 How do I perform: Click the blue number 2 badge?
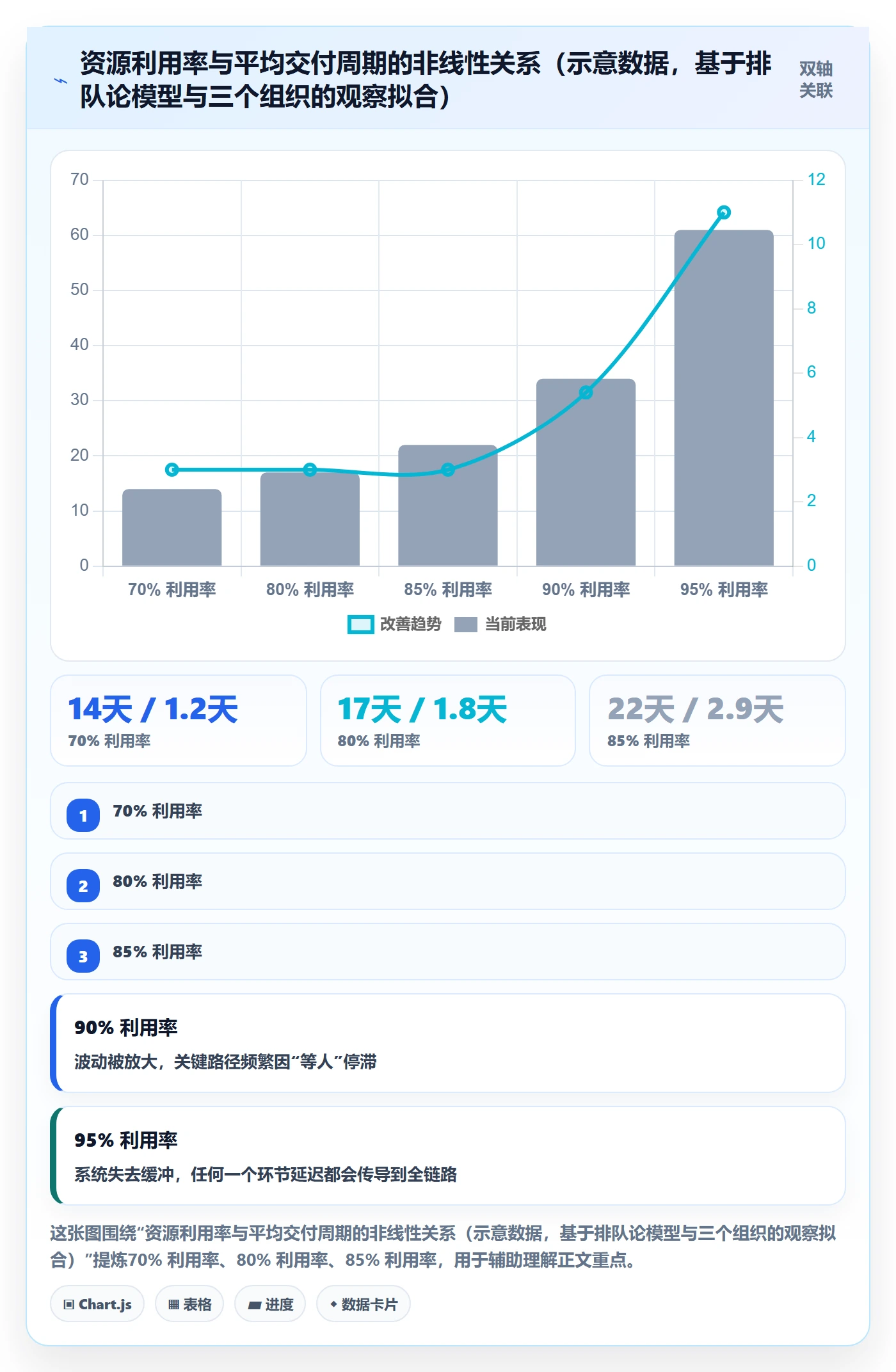tap(83, 886)
